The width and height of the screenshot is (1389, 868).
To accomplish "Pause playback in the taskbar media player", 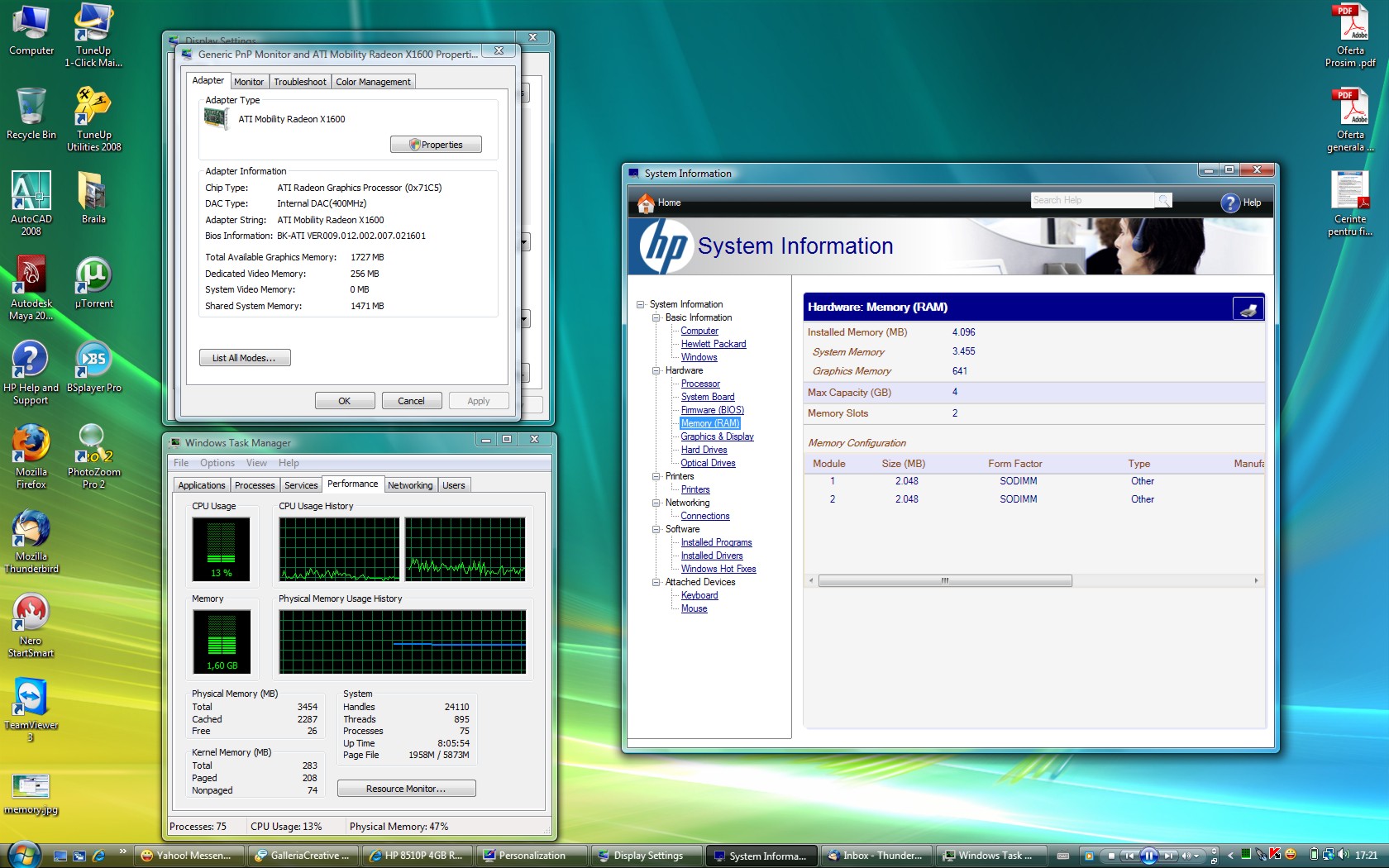I will point(1148,856).
